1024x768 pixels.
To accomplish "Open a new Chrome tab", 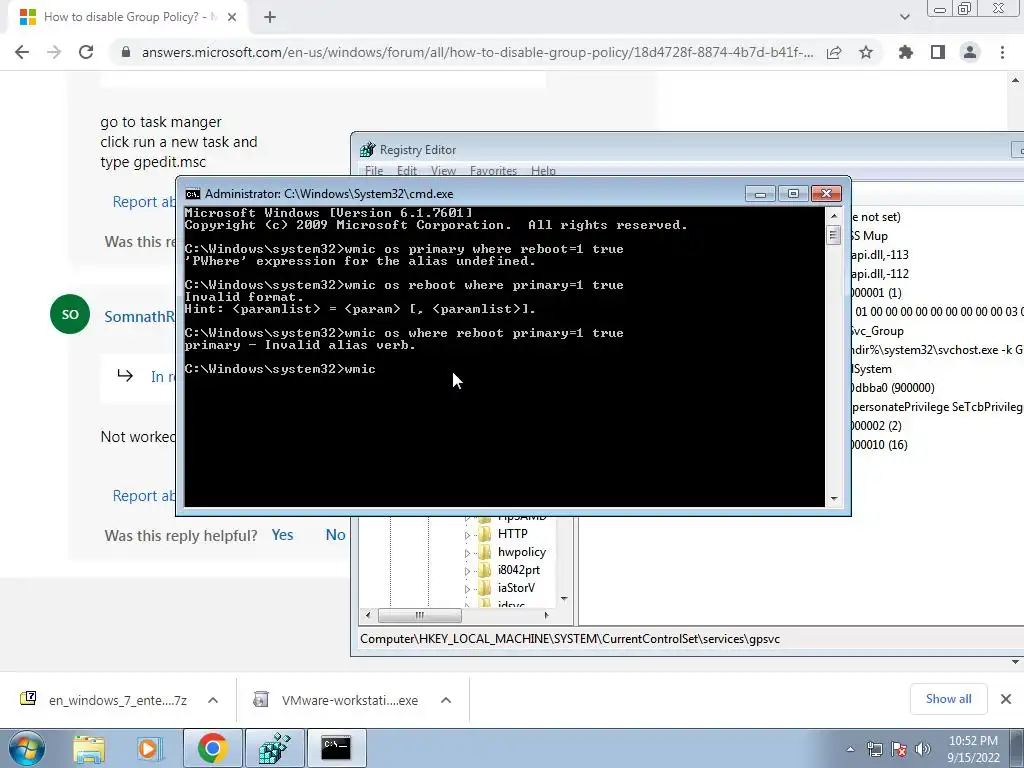I will coord(270,17).
